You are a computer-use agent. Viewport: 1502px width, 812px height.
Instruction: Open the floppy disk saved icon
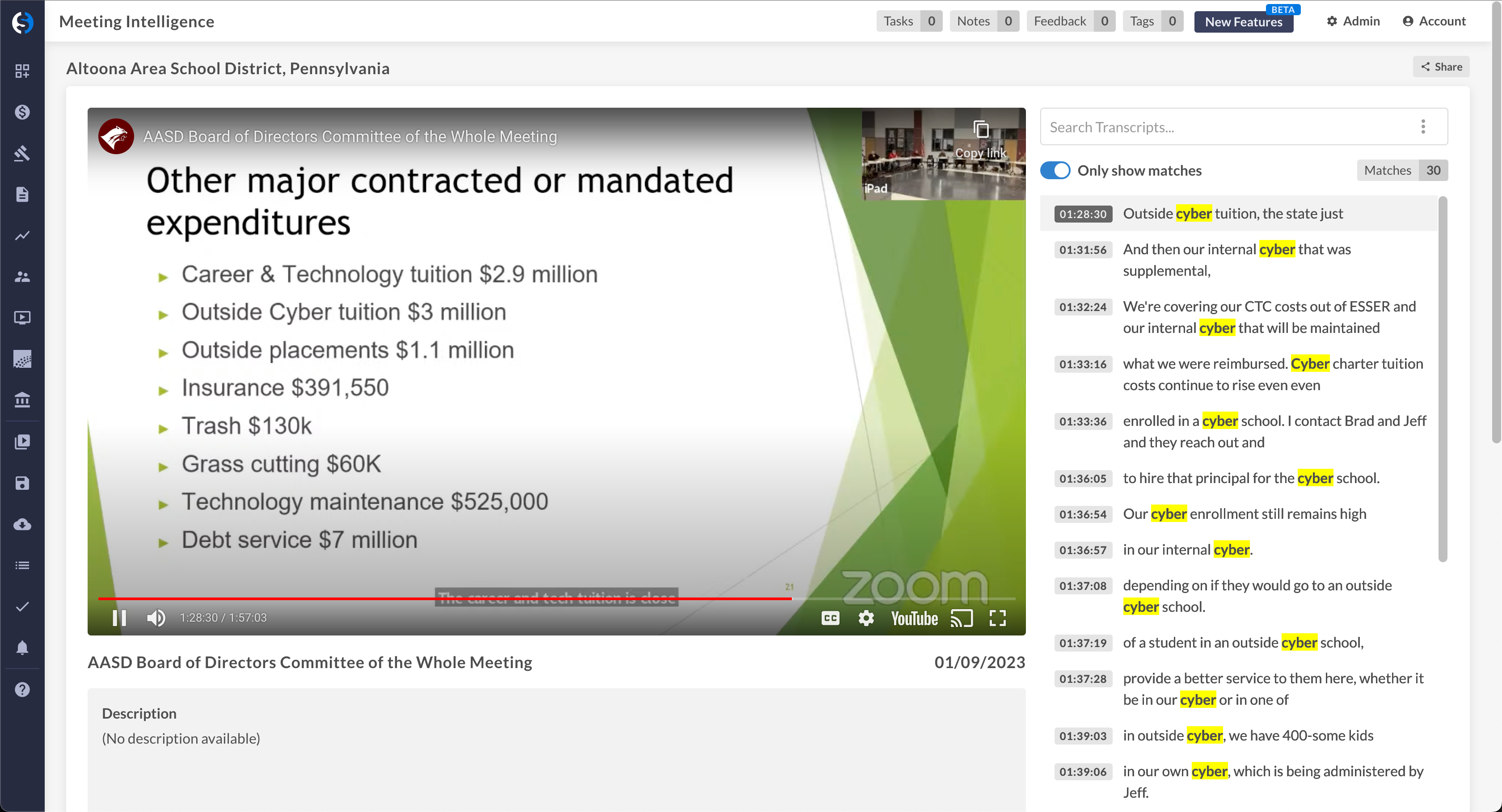[x=22, y=483]
